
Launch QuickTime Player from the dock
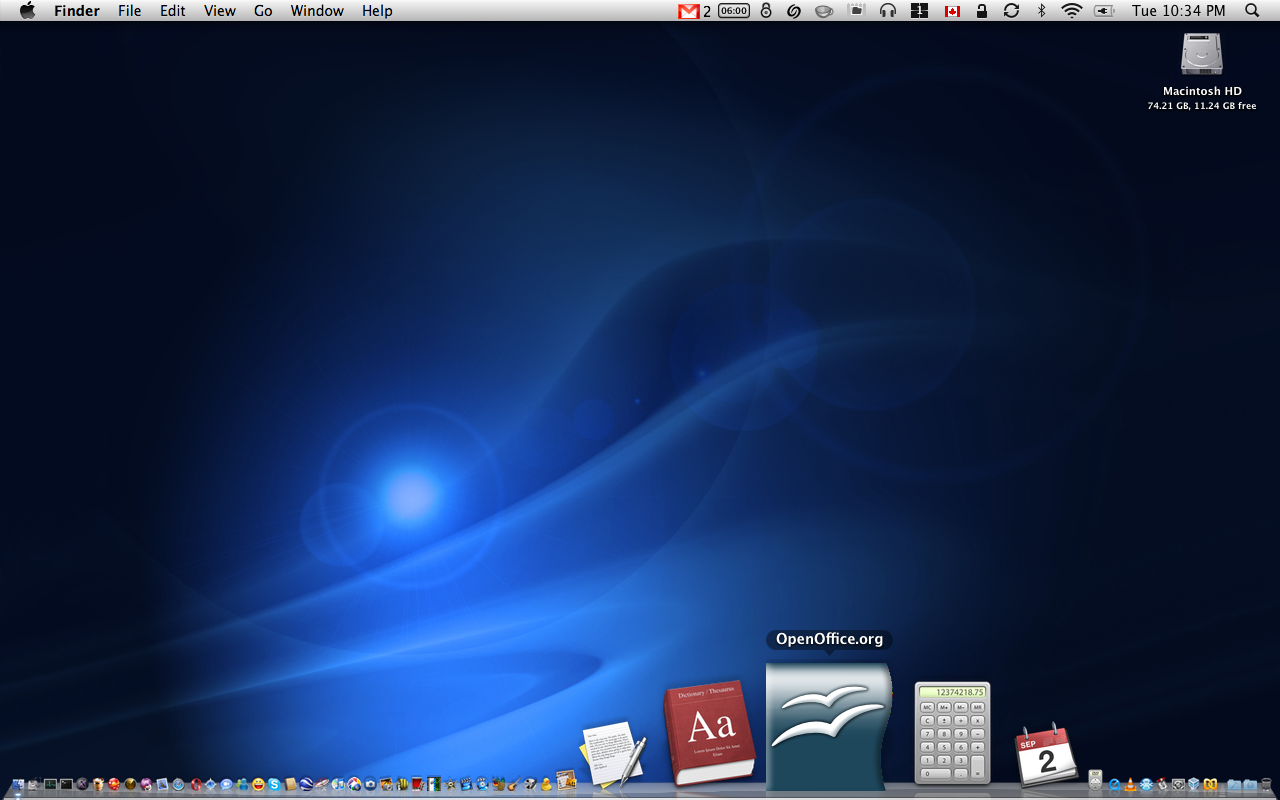pyautogui.click(x=1114, y=785)
